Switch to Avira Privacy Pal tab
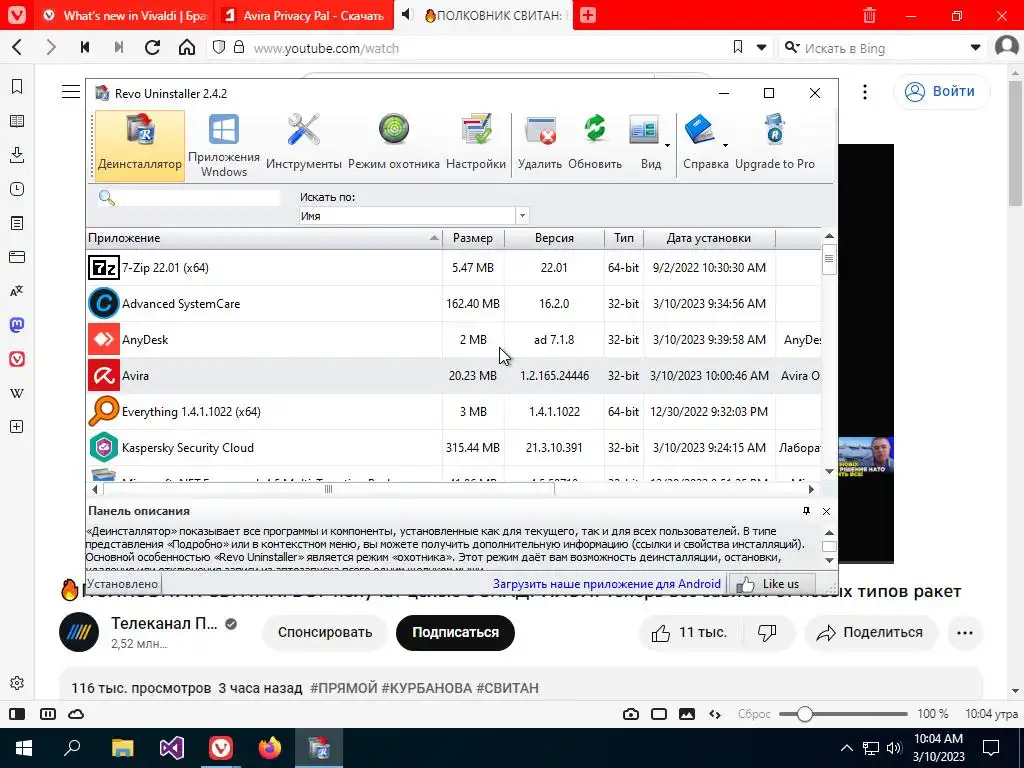Screen dimensions: 1024x768 point(304,15)
